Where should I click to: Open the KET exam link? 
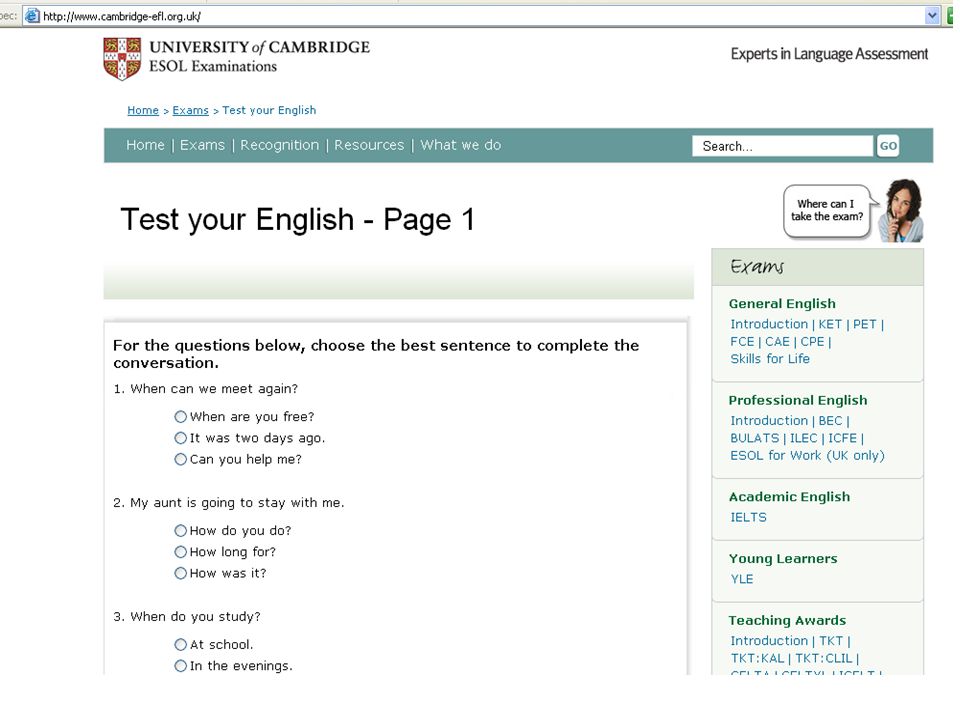(830, 324)
